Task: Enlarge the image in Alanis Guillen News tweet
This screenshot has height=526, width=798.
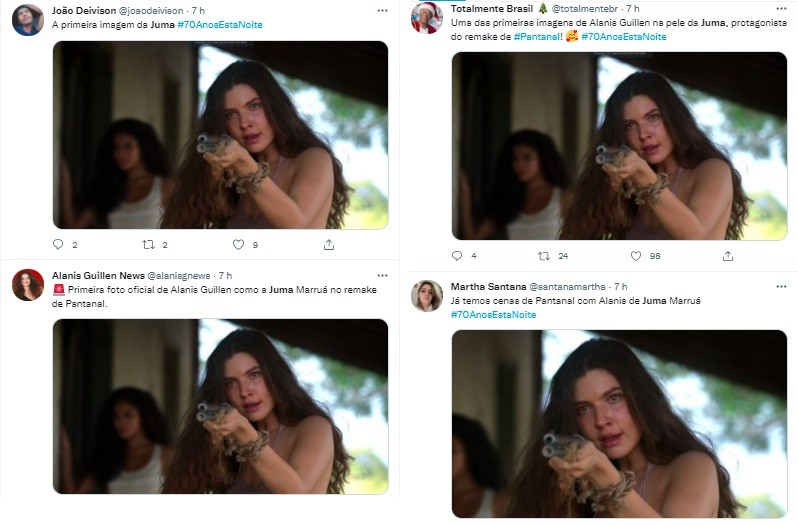Action: coord(220,405)
